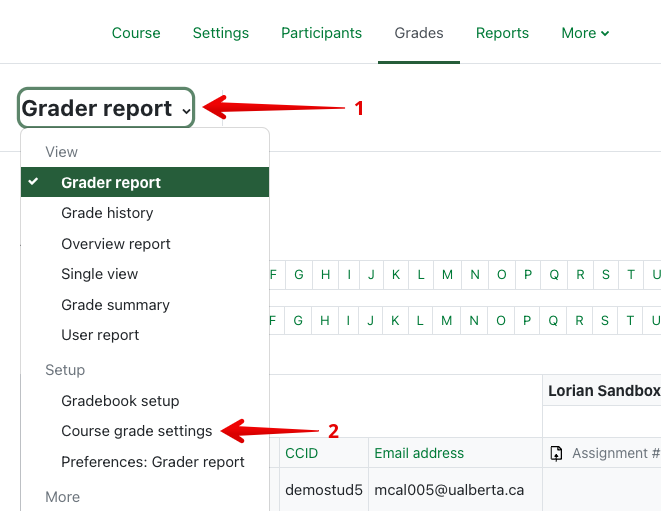The height and width of the screenshot is (511, 661).
Task: Filter names by letter M in top row
Action: (446, 275)
